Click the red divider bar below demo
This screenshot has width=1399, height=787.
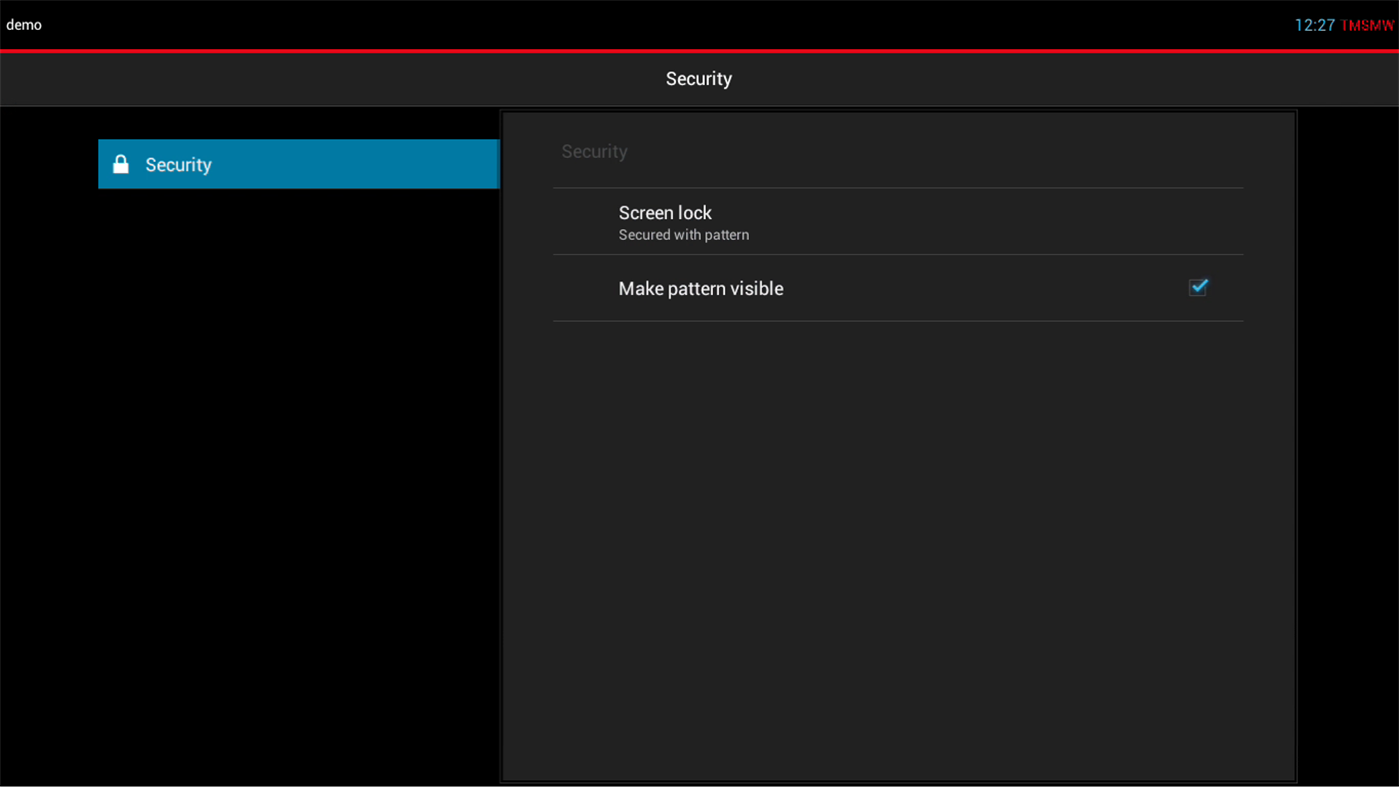pyautogui.click(x=699, y=46)
